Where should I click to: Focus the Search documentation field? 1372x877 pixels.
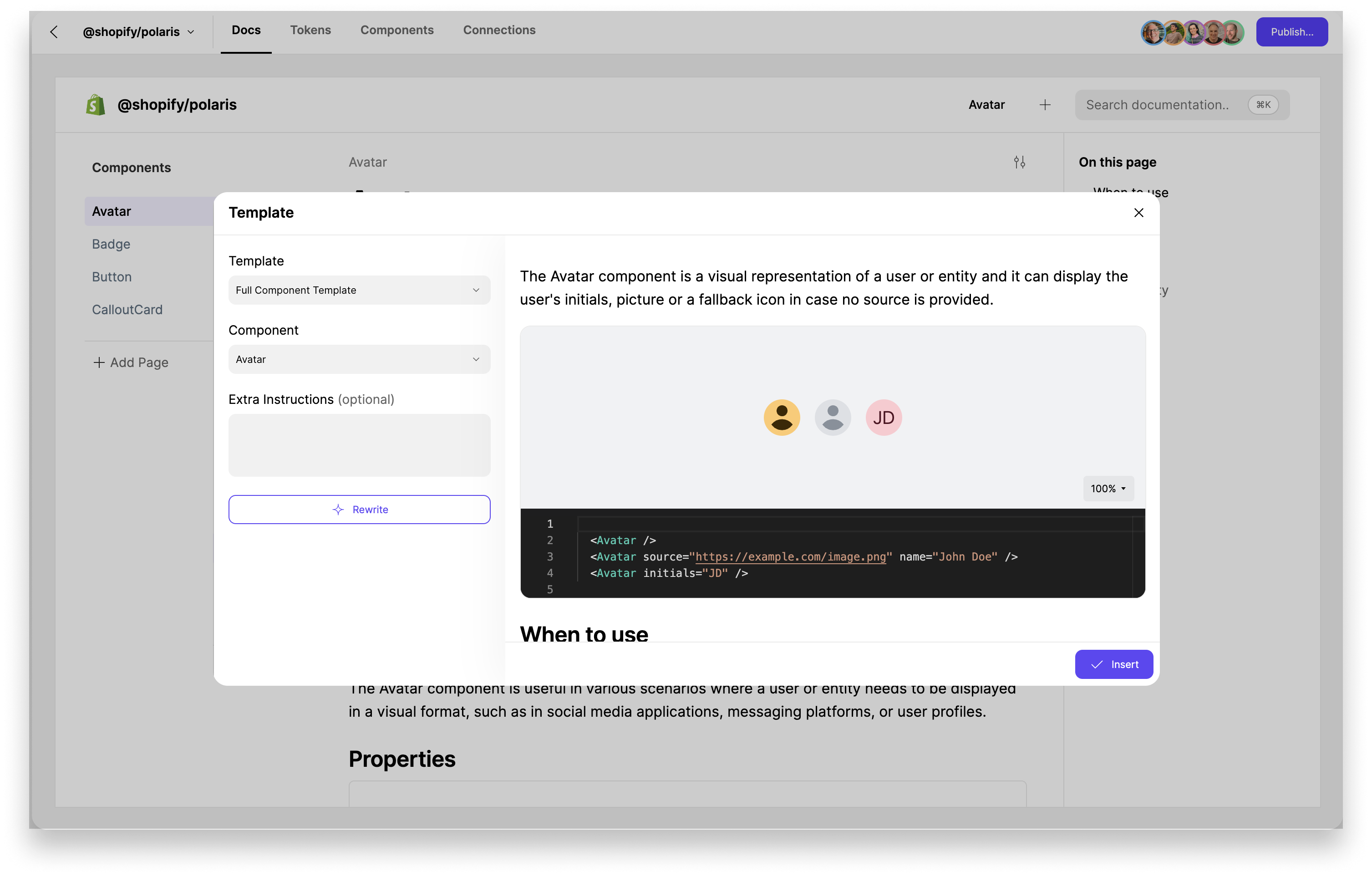[x=1182, y=105]
